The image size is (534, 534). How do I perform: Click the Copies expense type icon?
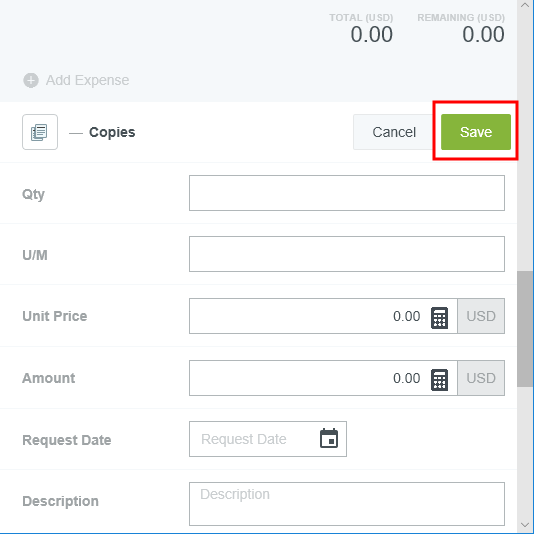[x=40, y=132]
